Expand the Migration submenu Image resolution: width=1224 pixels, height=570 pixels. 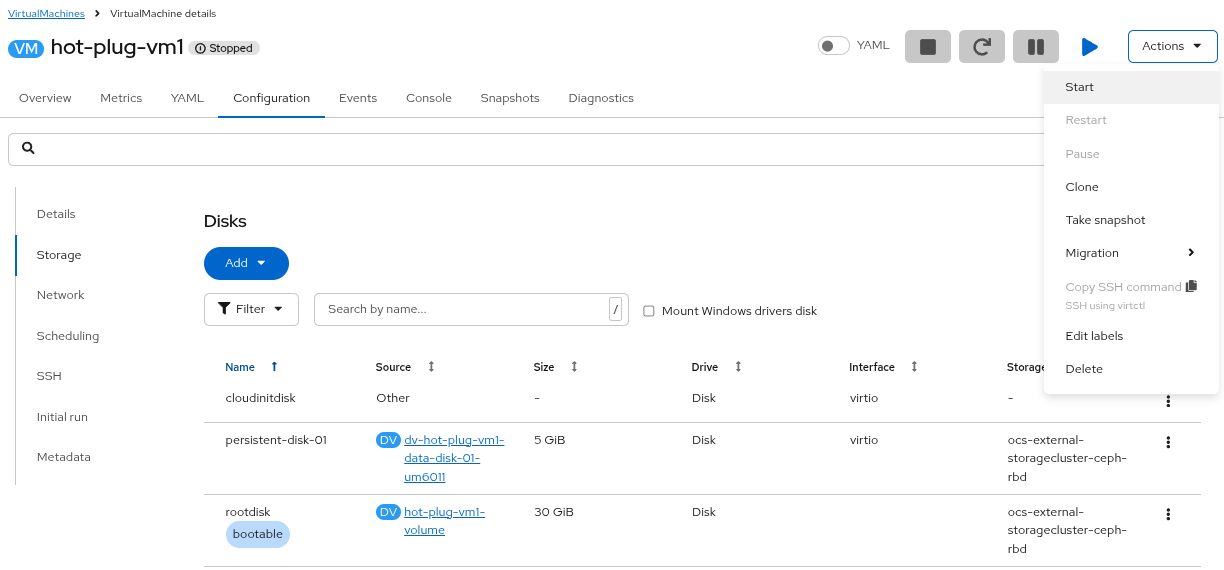coord(1130,253)
